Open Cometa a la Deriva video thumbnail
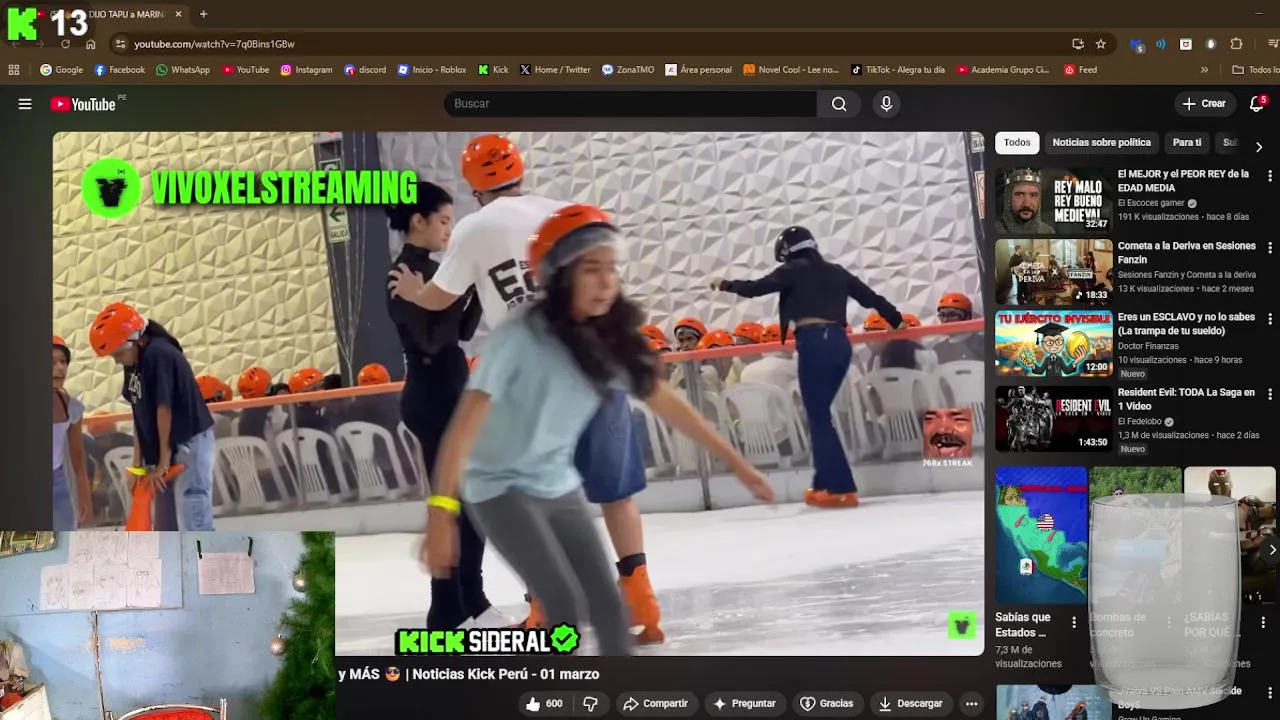The image size is (1280, 720). pyautogui.click(x=1053, y=272)
